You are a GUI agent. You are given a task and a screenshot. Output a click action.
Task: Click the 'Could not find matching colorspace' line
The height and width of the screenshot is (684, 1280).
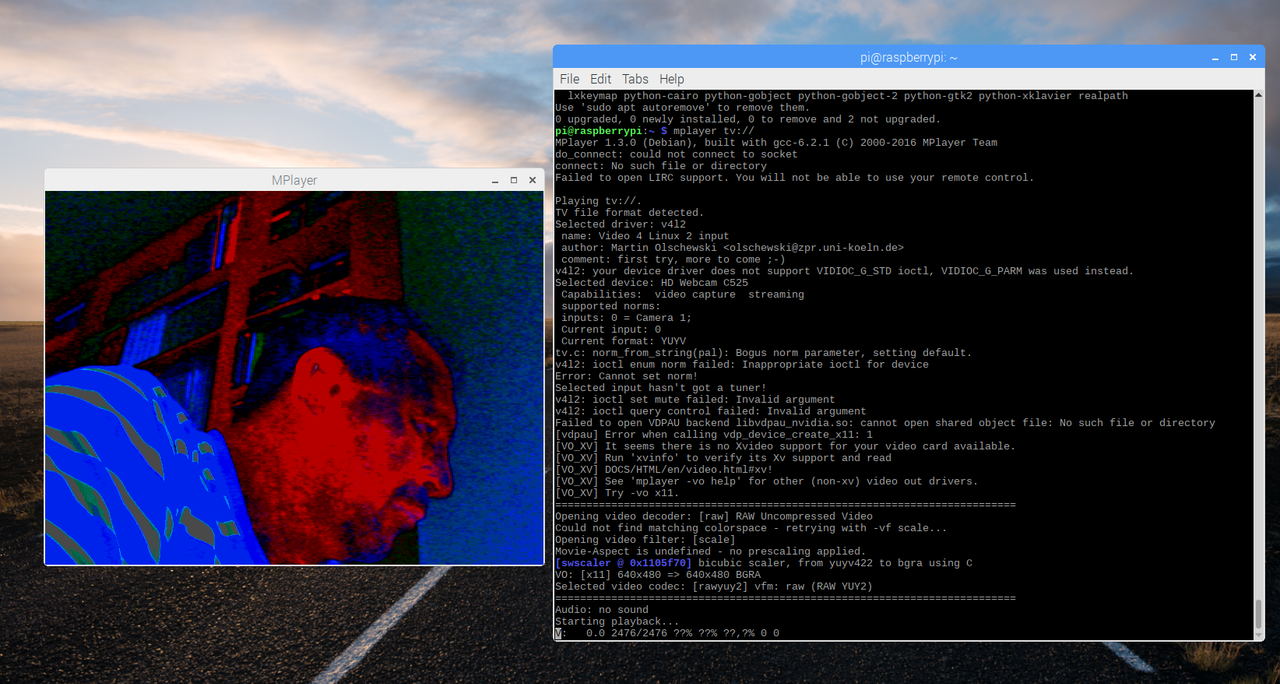[751, 528]
